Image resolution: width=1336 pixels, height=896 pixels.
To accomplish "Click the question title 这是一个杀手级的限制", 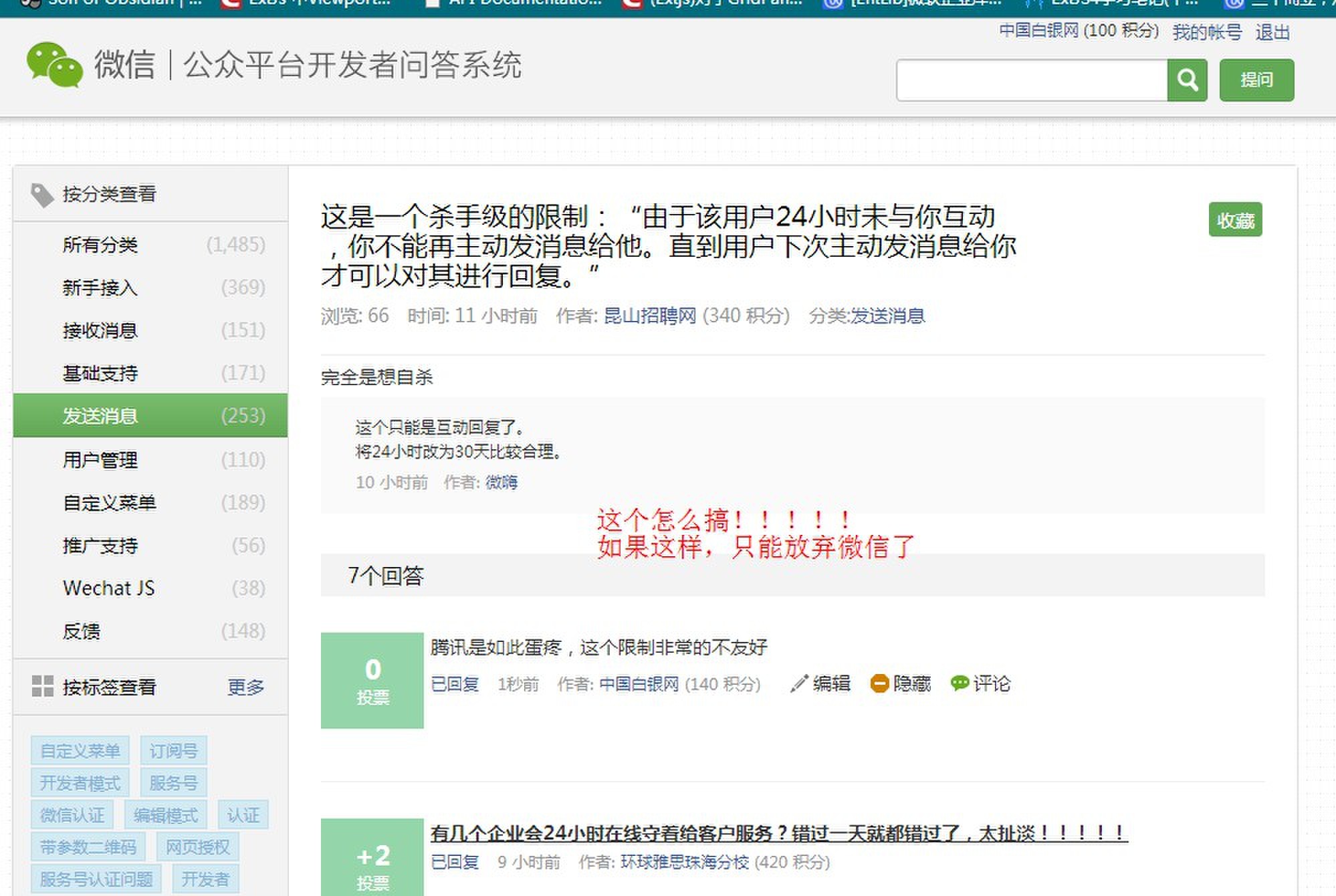I will 669,245.
